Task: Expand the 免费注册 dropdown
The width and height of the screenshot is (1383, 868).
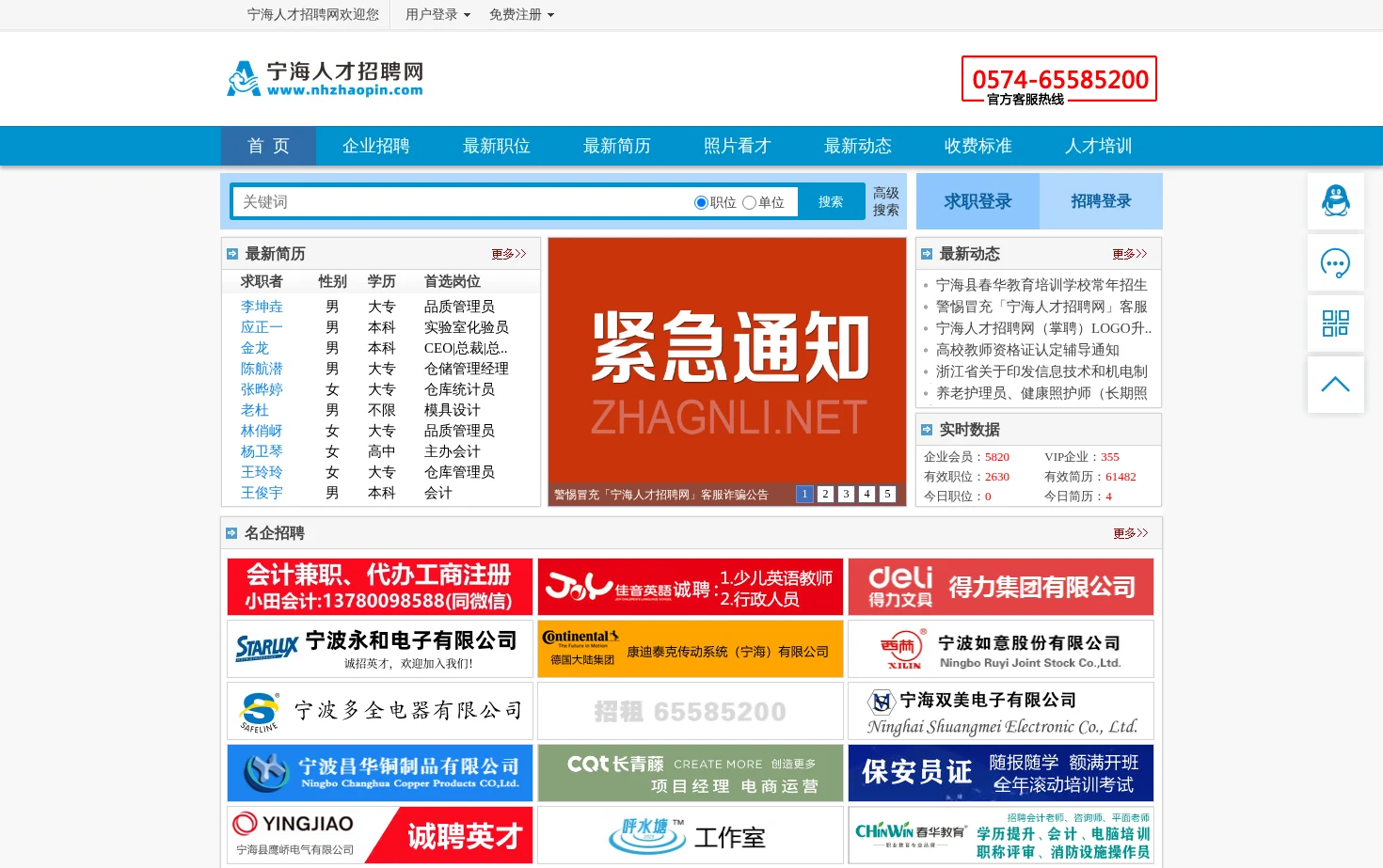Action: coord(521,14)
